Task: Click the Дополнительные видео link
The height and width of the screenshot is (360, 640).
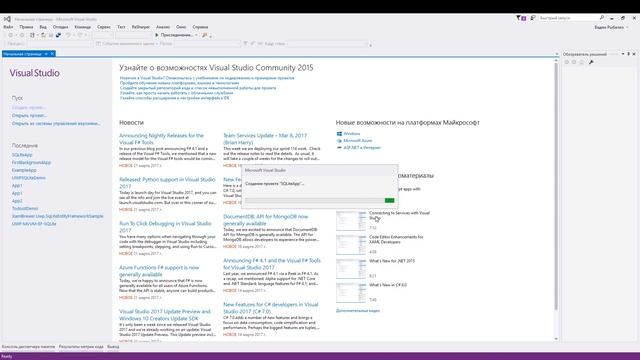Action: tap(358, 311)
